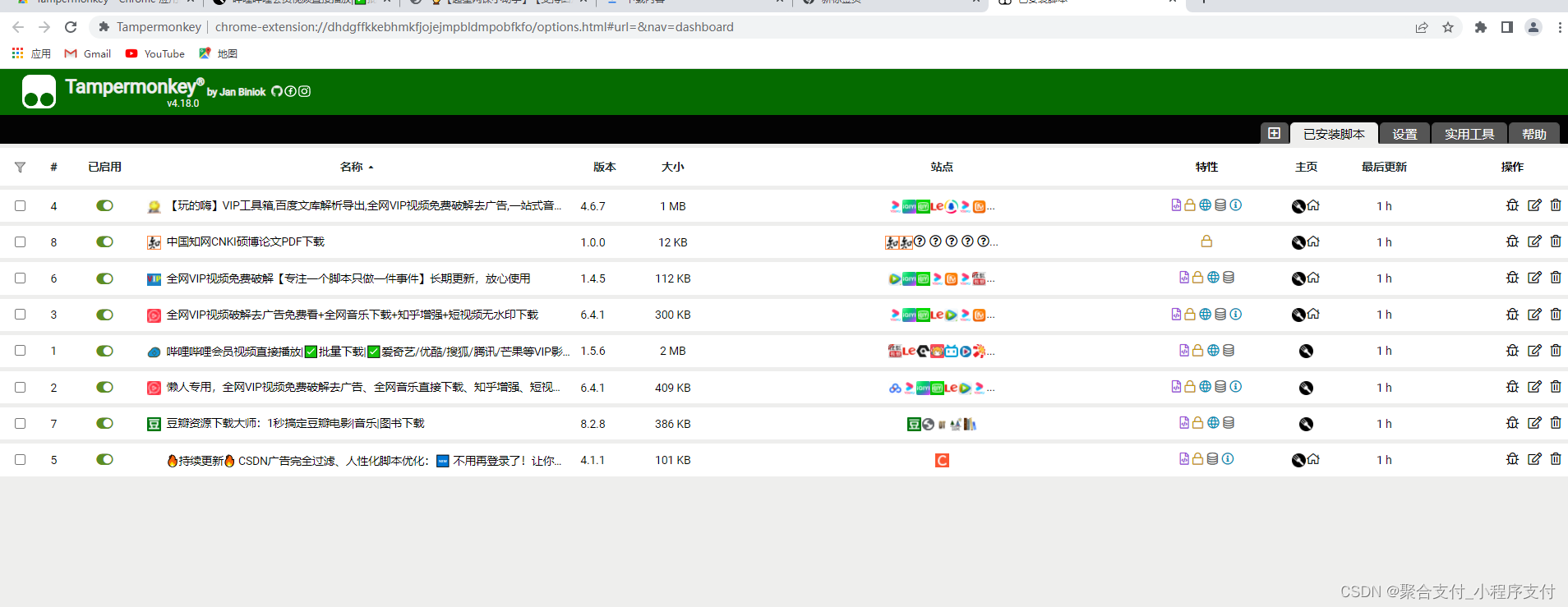Viewport: 1568px width, 607px height.
Task: Open the Tampermonkey Instagram icon in header
Action: 304,91
